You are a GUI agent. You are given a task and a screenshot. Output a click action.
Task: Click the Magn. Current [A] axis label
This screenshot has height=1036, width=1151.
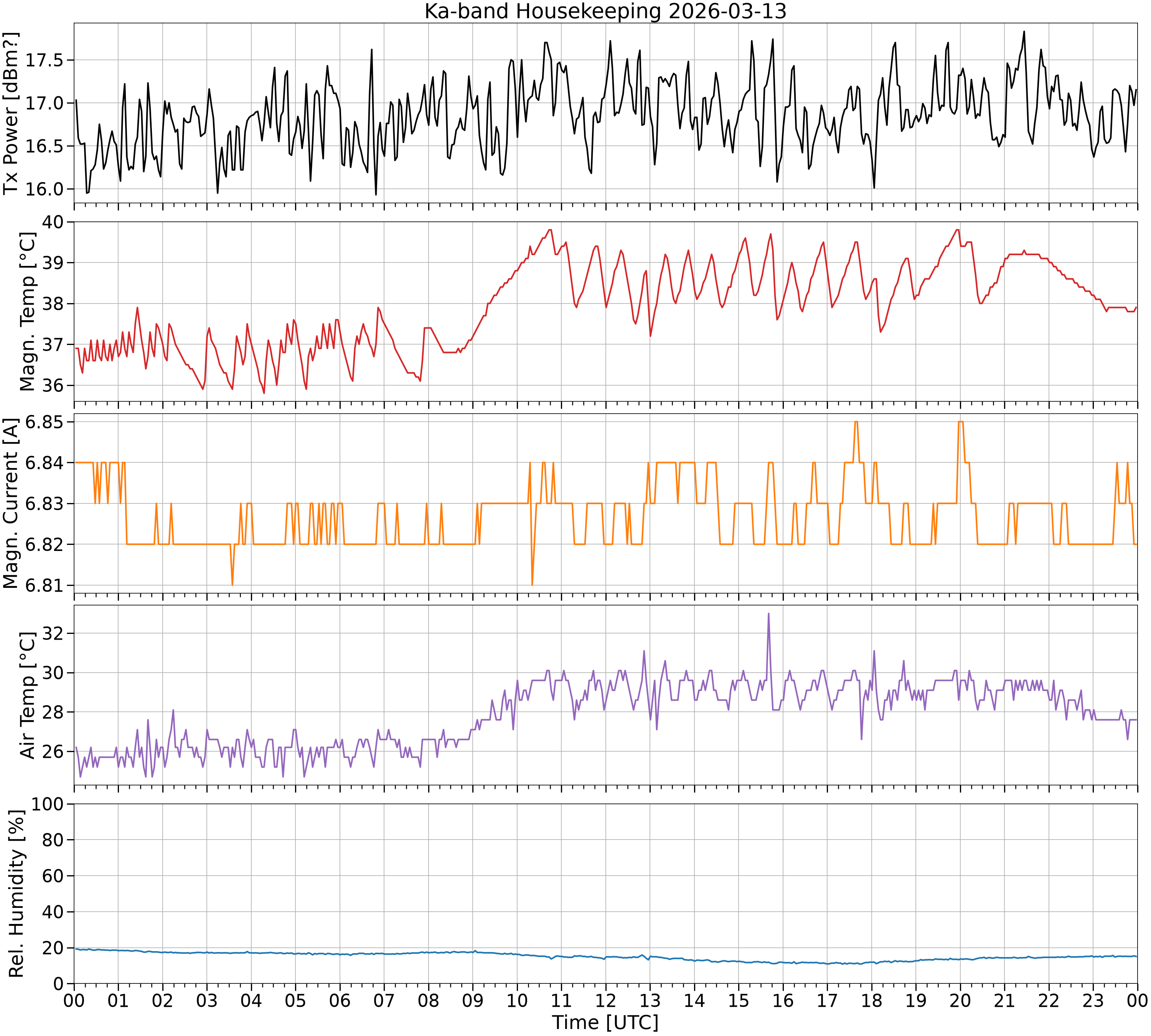click(12, 503)
